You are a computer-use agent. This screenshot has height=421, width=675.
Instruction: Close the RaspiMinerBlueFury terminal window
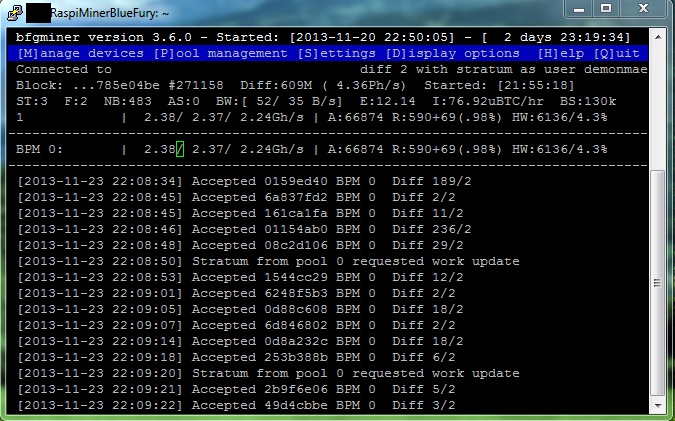[x=644, y=9]
